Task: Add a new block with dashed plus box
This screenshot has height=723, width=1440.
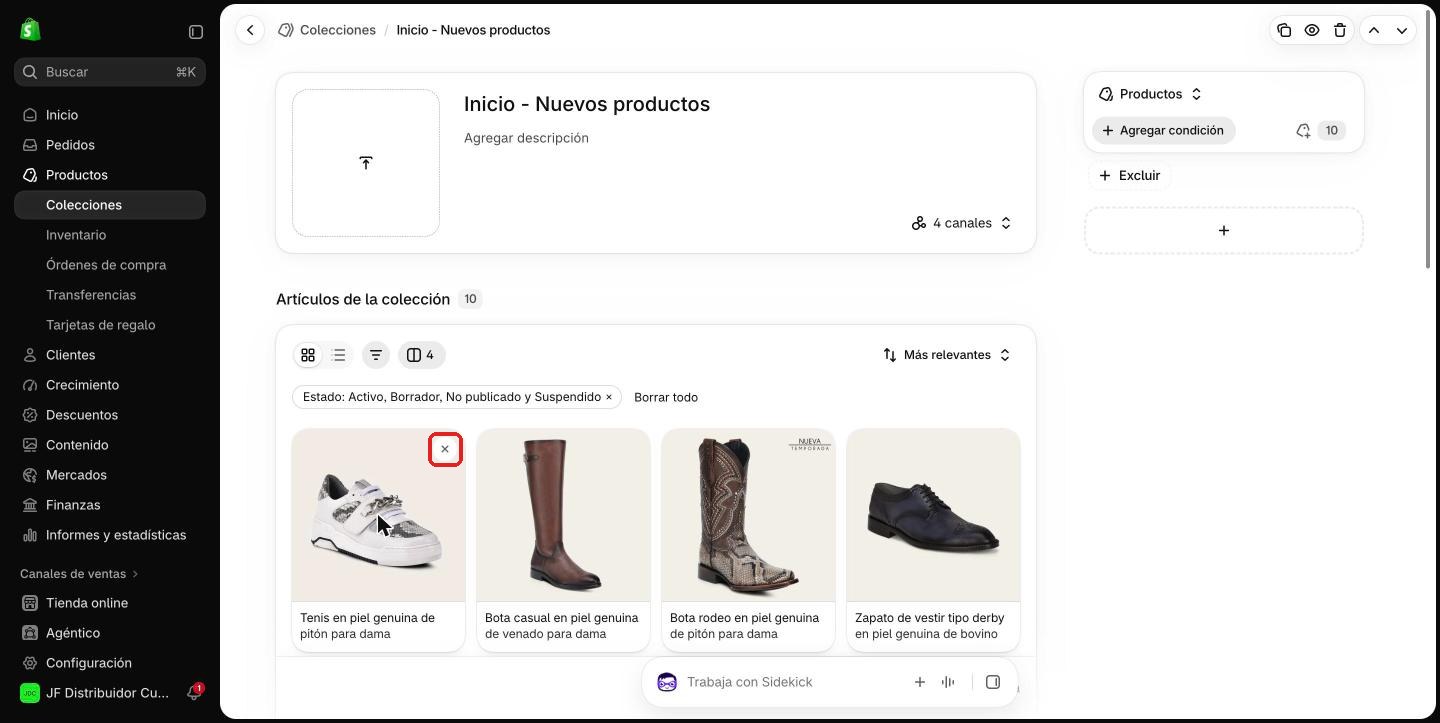Action: point(1224,231)
